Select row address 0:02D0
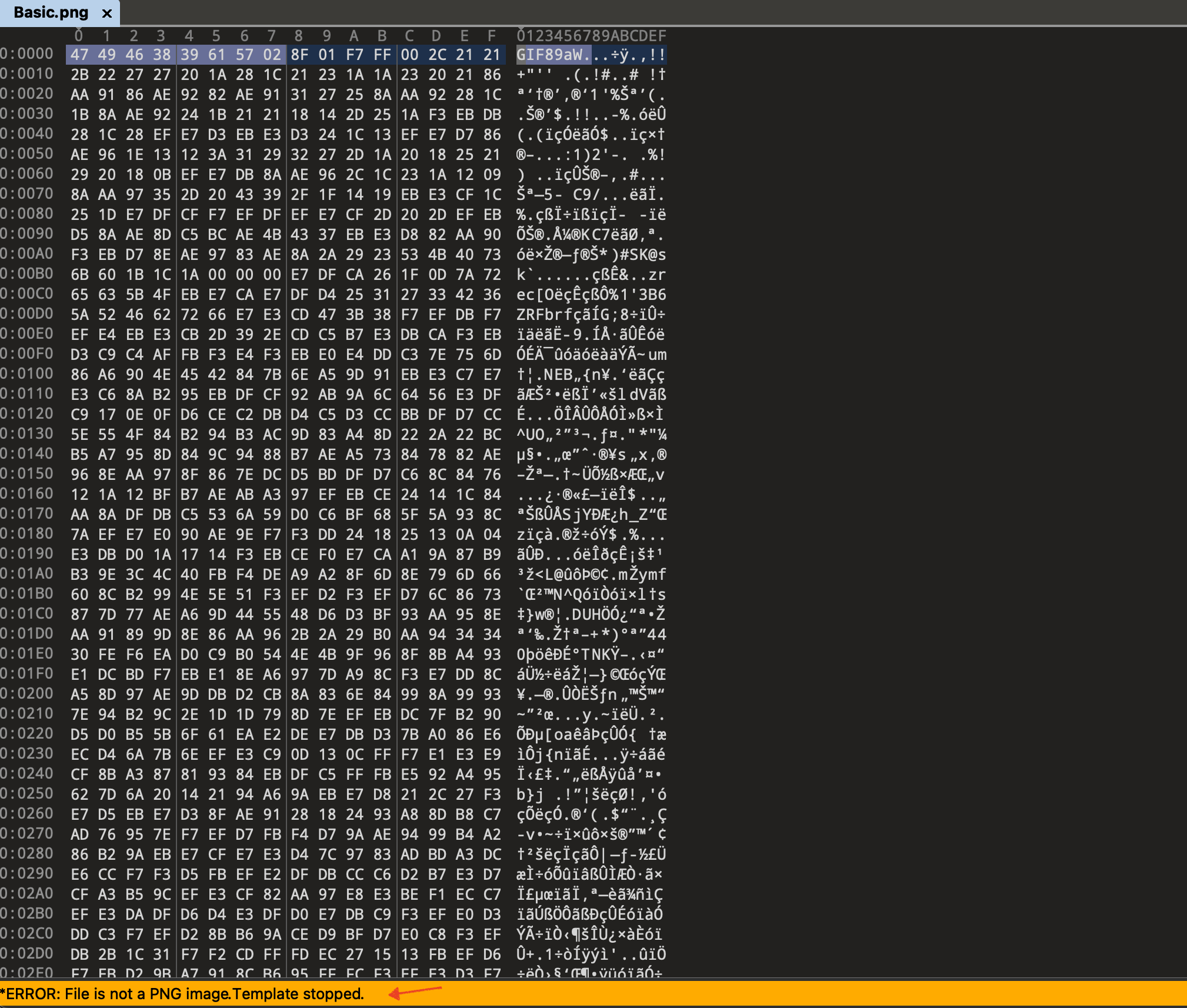Viewport: 1187px width, 1008px height. click(27, 954)
